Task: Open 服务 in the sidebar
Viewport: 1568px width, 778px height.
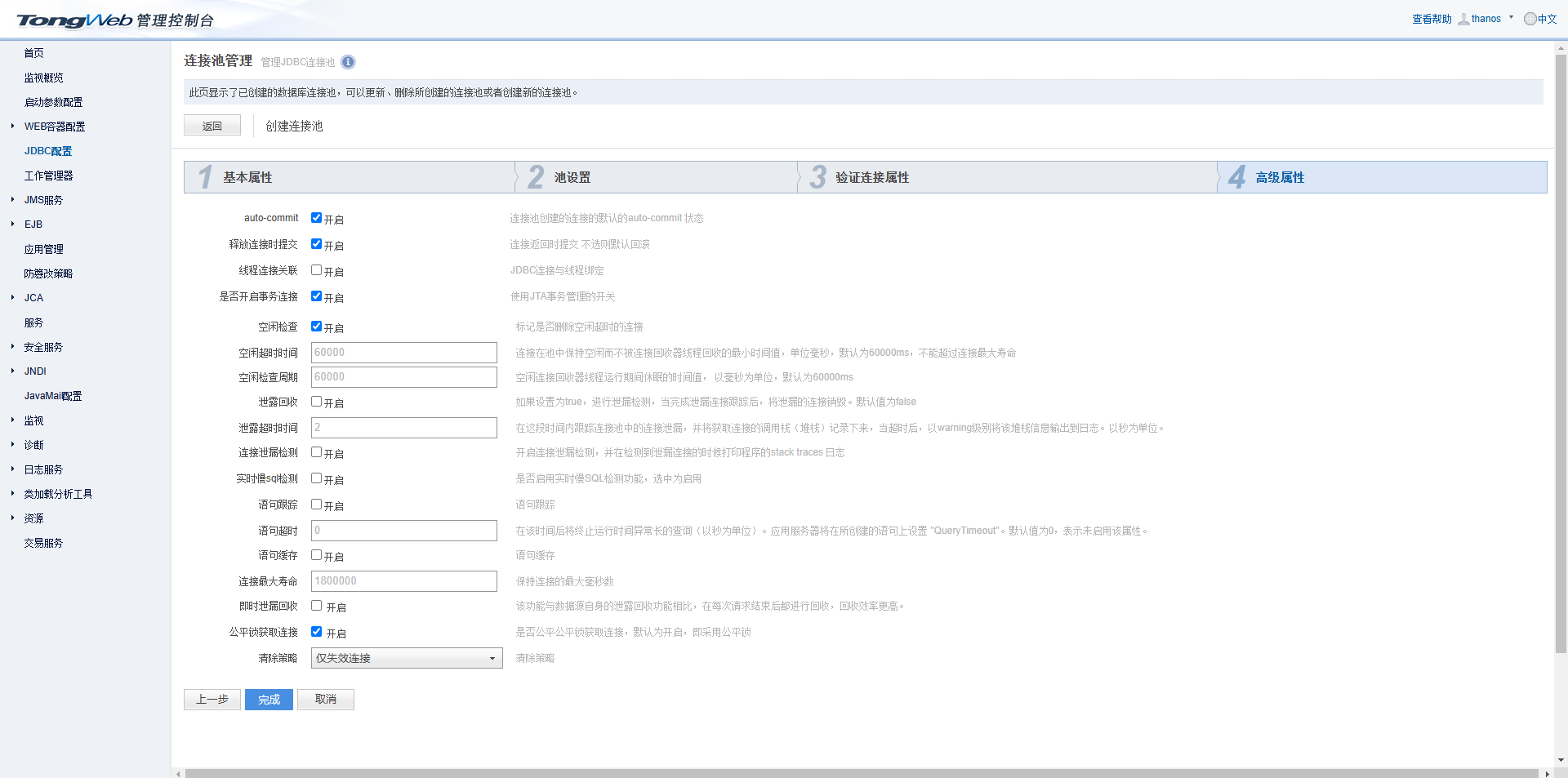Action: click(33, 322)
